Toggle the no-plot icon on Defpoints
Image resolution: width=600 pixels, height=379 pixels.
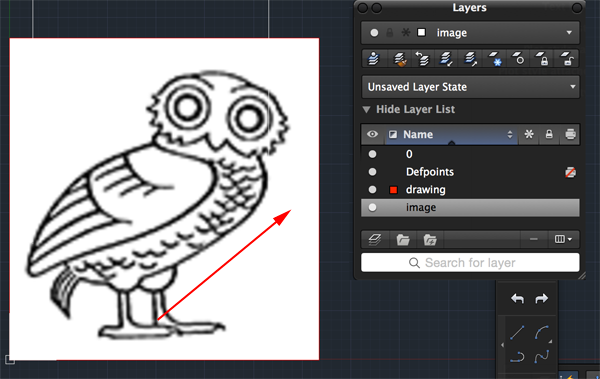coord(570,172)
